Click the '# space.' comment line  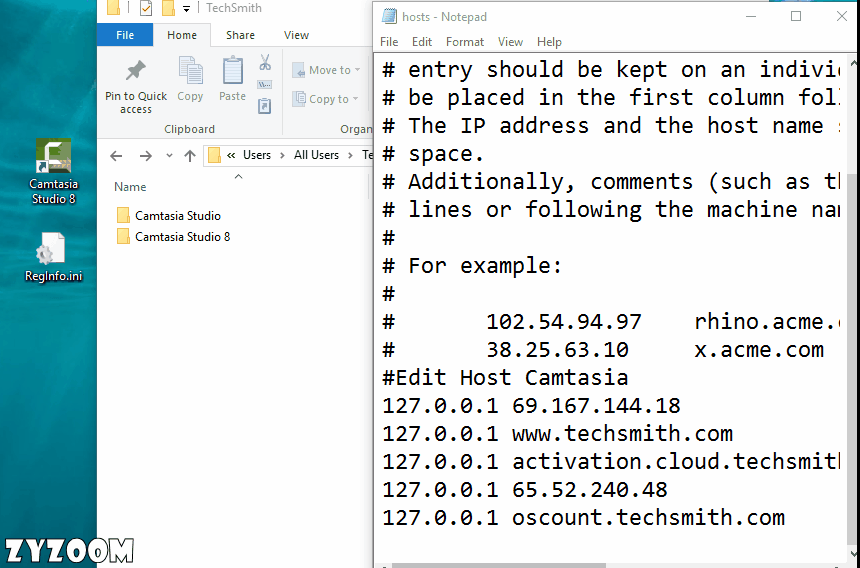click(433, 154)
